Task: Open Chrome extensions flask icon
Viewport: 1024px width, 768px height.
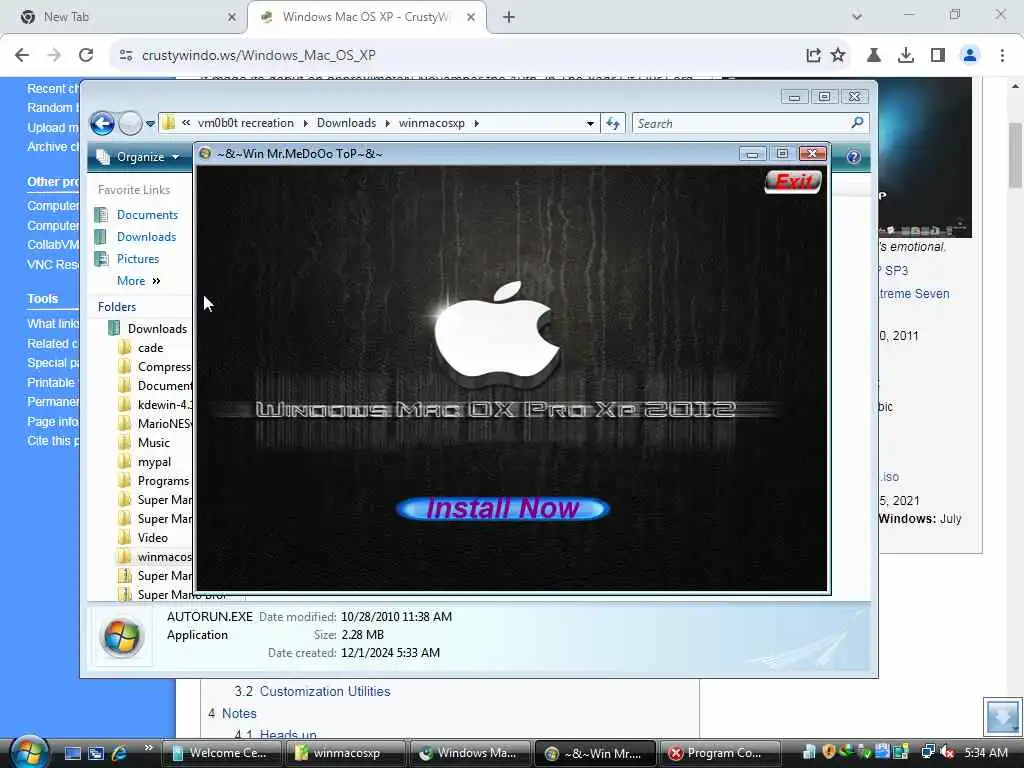Action: 874,56
